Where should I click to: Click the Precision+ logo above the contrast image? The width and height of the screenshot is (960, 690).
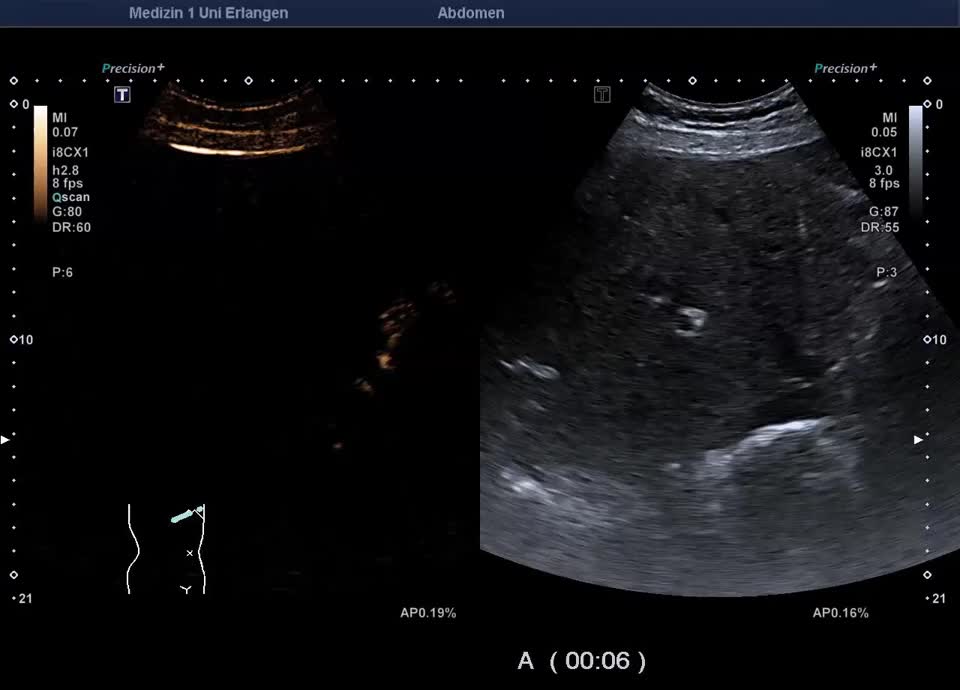[x=133, y=69]
